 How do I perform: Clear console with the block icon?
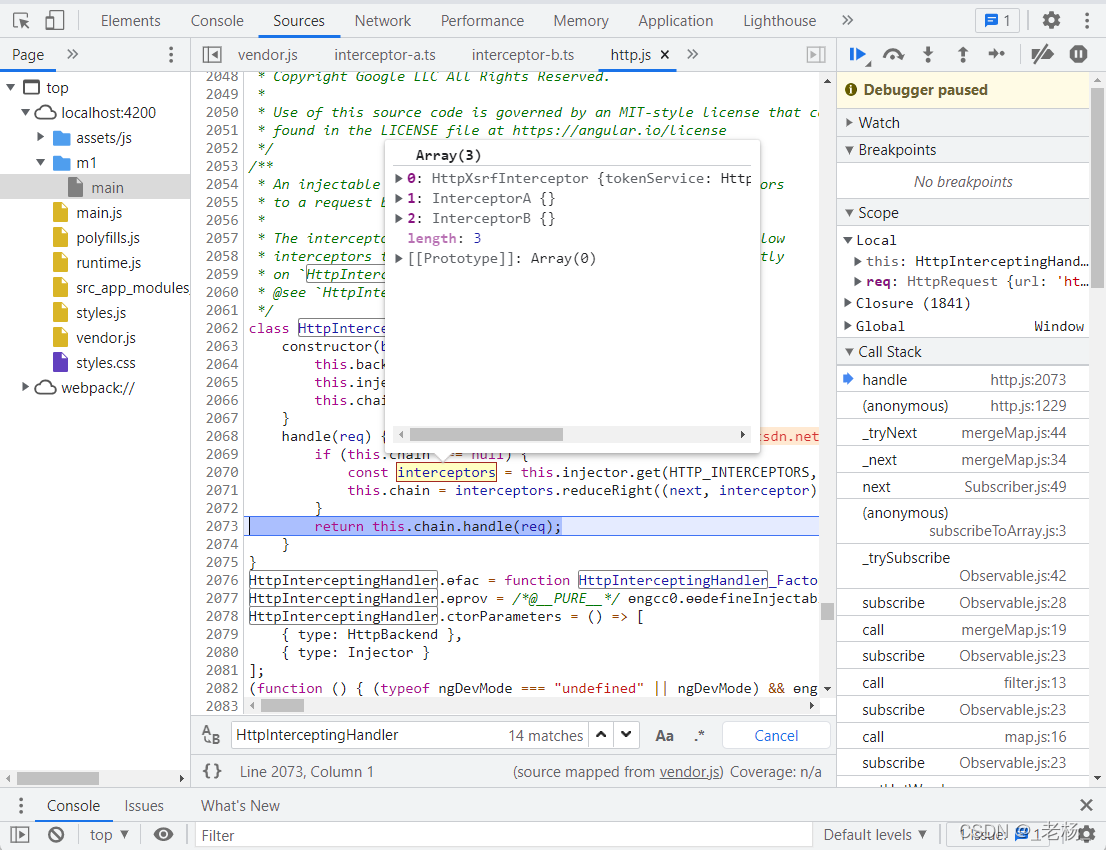point(56,835)
